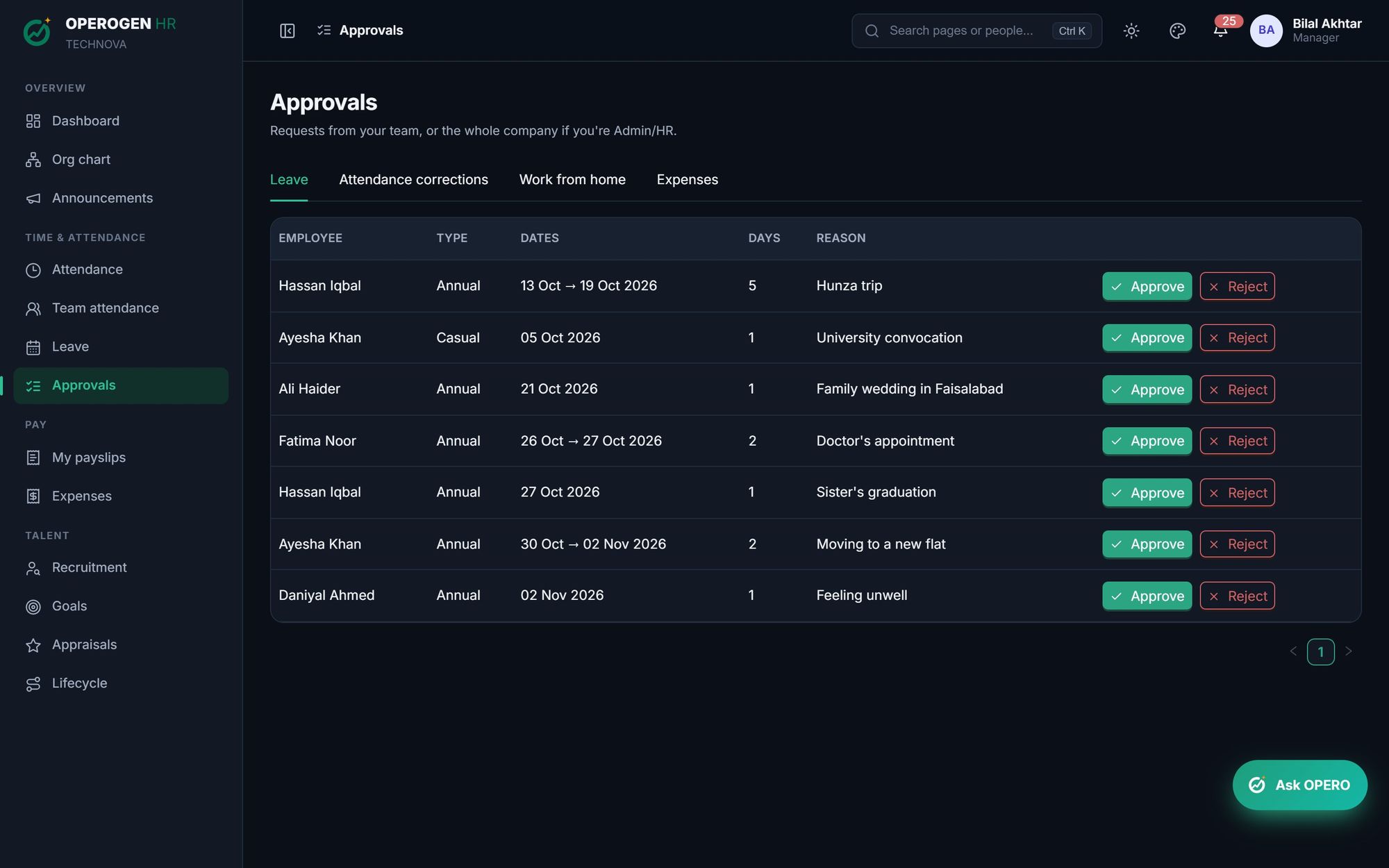1389x868 pixels.
Task: Open Team attendance page
Action: pos(121,308)
